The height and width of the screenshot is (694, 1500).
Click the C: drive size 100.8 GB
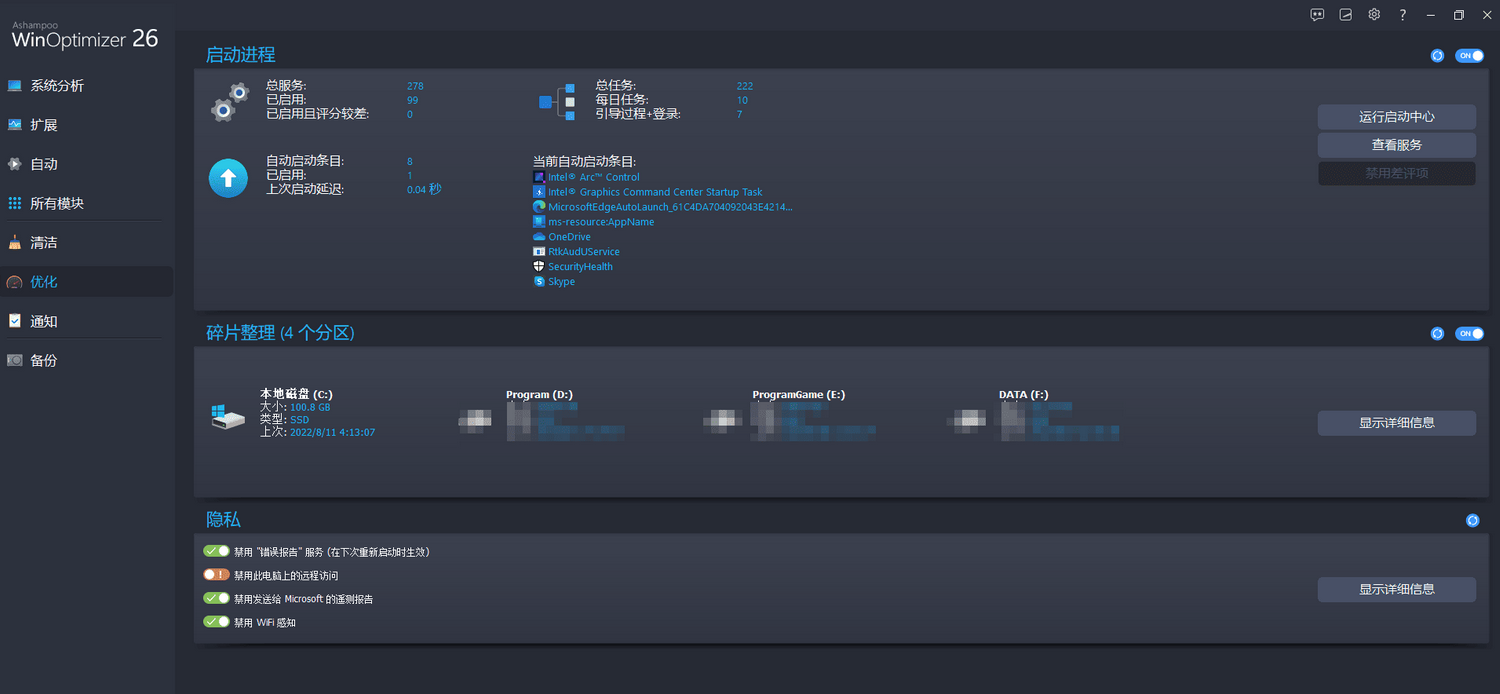[x=310, y=408]
